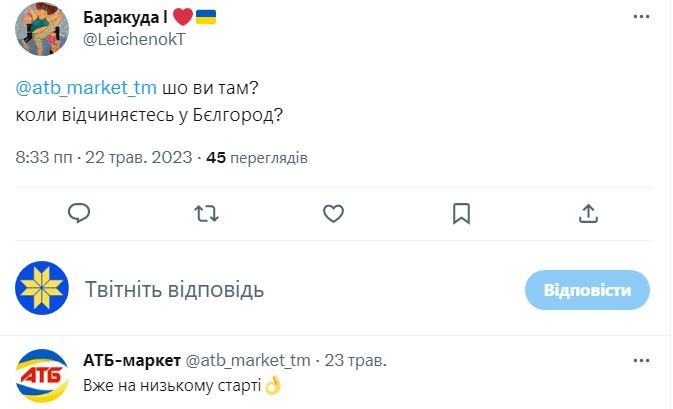
Task: Open Баракуда's profile avatar
Action: [42, 30]
